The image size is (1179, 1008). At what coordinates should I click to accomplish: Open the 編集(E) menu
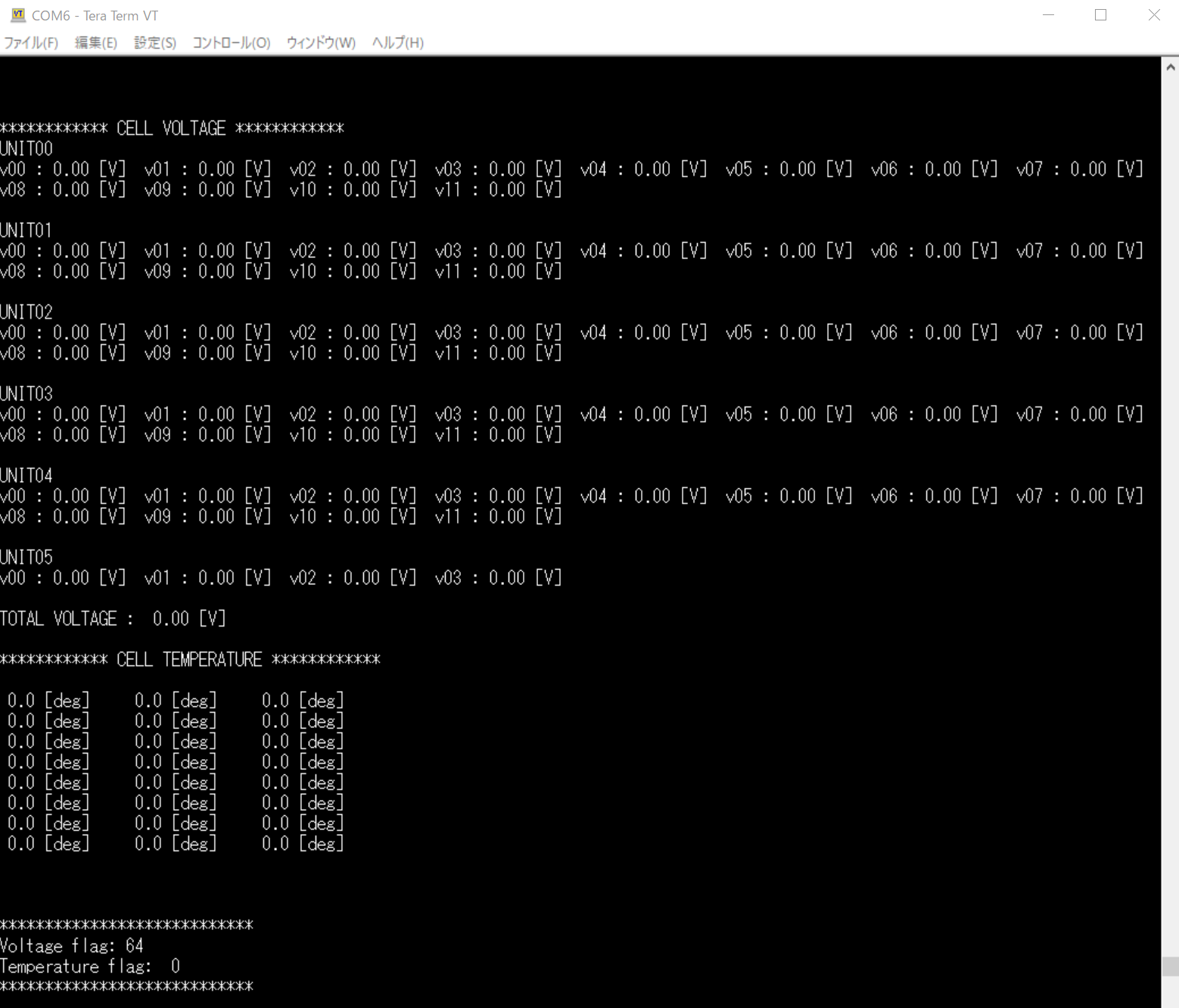[x=95, y=42]
